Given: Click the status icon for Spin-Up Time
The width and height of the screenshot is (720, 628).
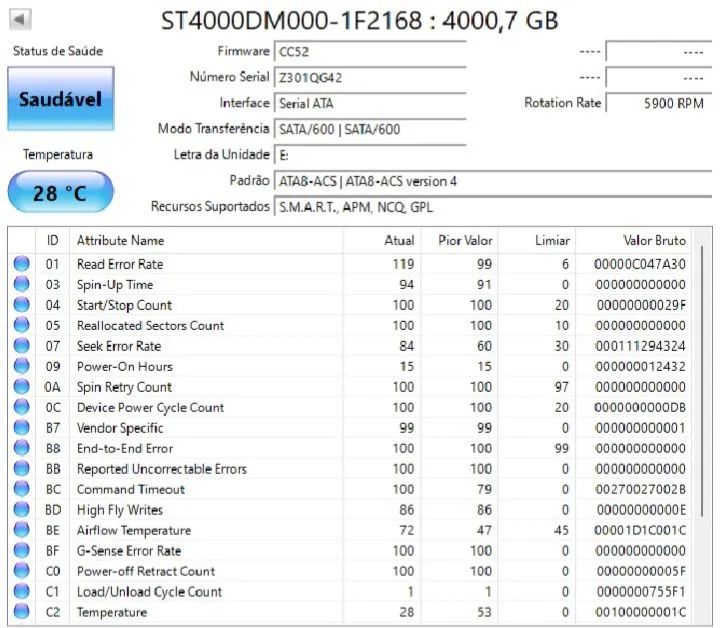Looking at the screenshot, I should tap(22, 284).
